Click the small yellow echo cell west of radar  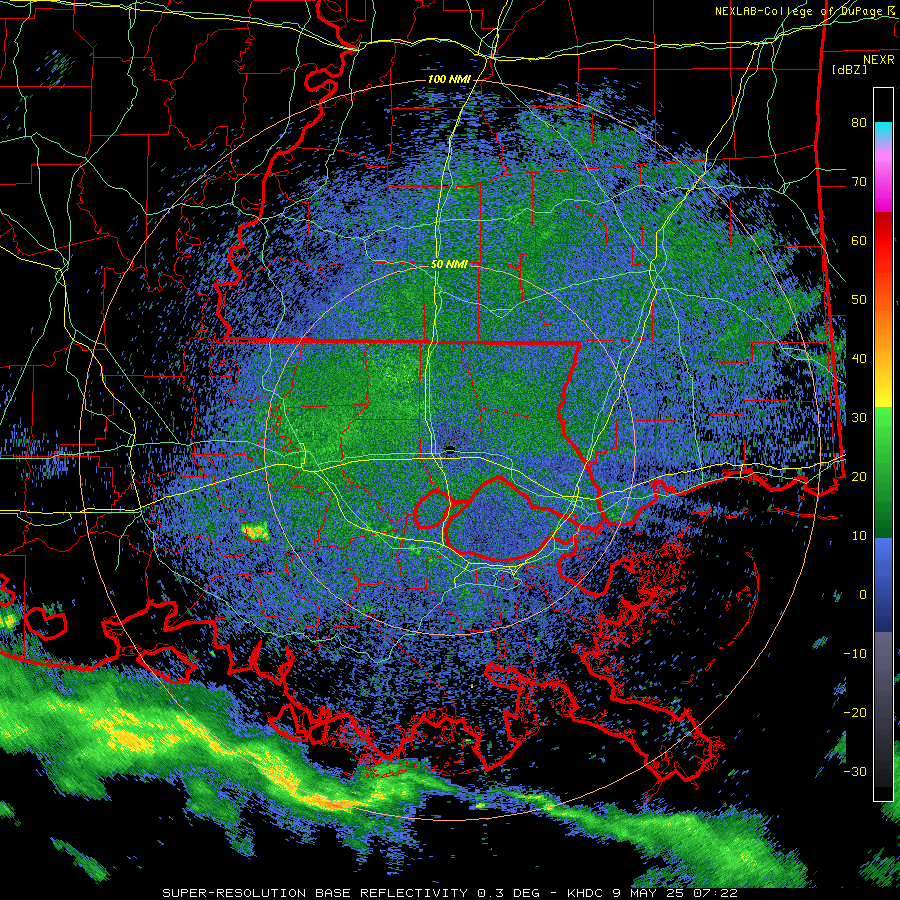tap(255, 532)
